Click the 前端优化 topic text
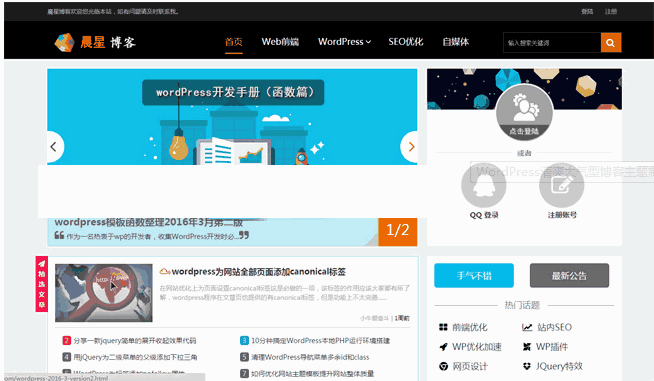The width and height of the screenshot is (654, 381). click(470, 327)
